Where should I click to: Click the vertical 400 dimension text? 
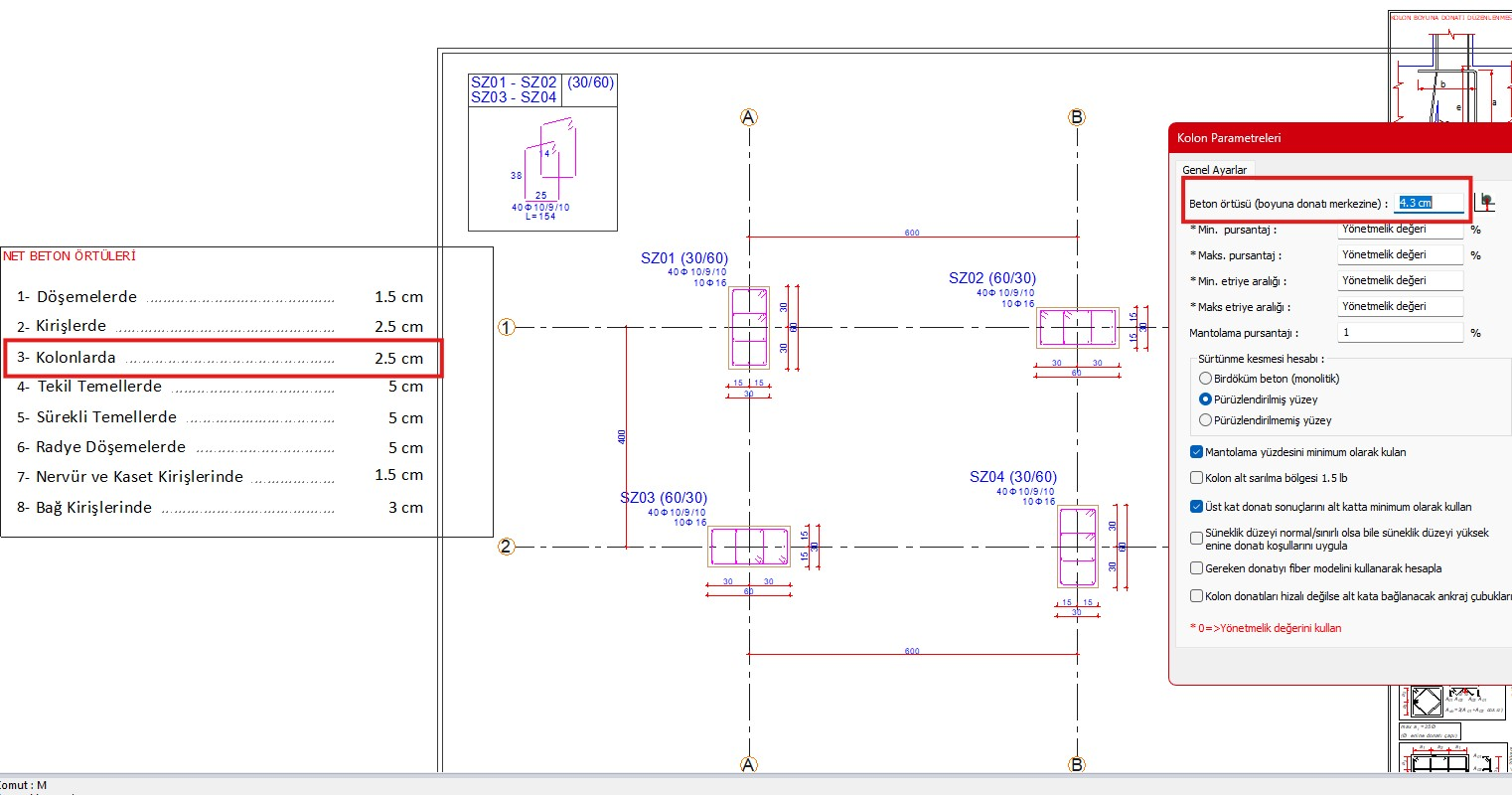coord(622,436)
